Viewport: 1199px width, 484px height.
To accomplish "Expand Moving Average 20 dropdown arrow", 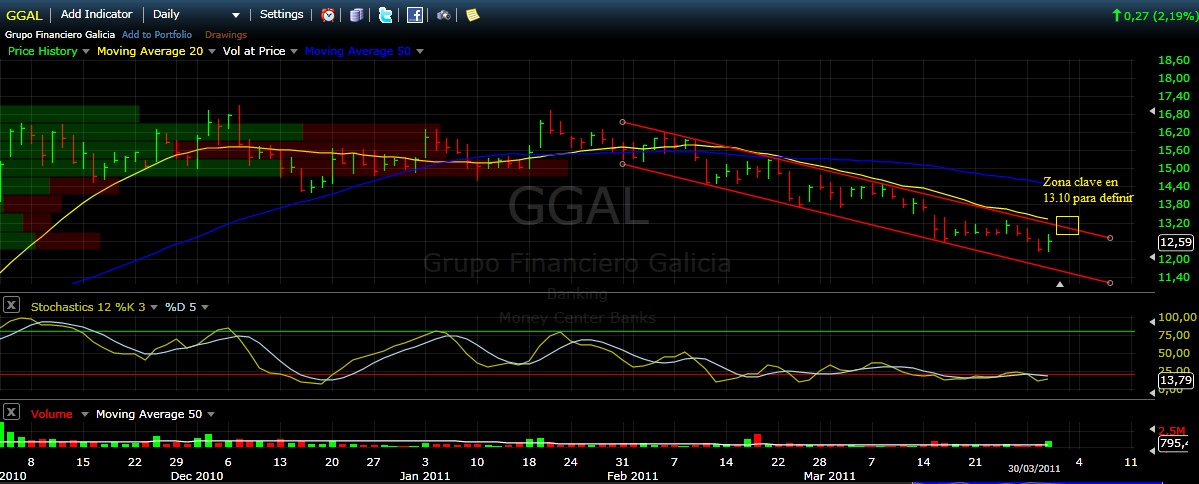I will pos(211,51).
